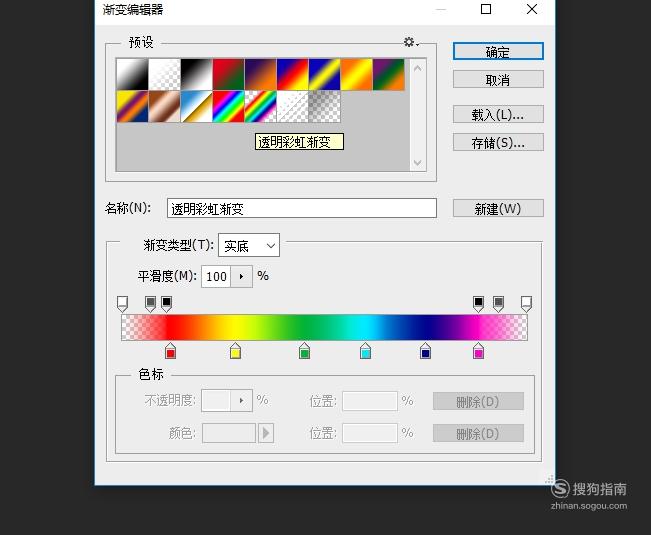651x535 pixels.
Task: Select the red, green gradient preset
Action: click(228, 74)
